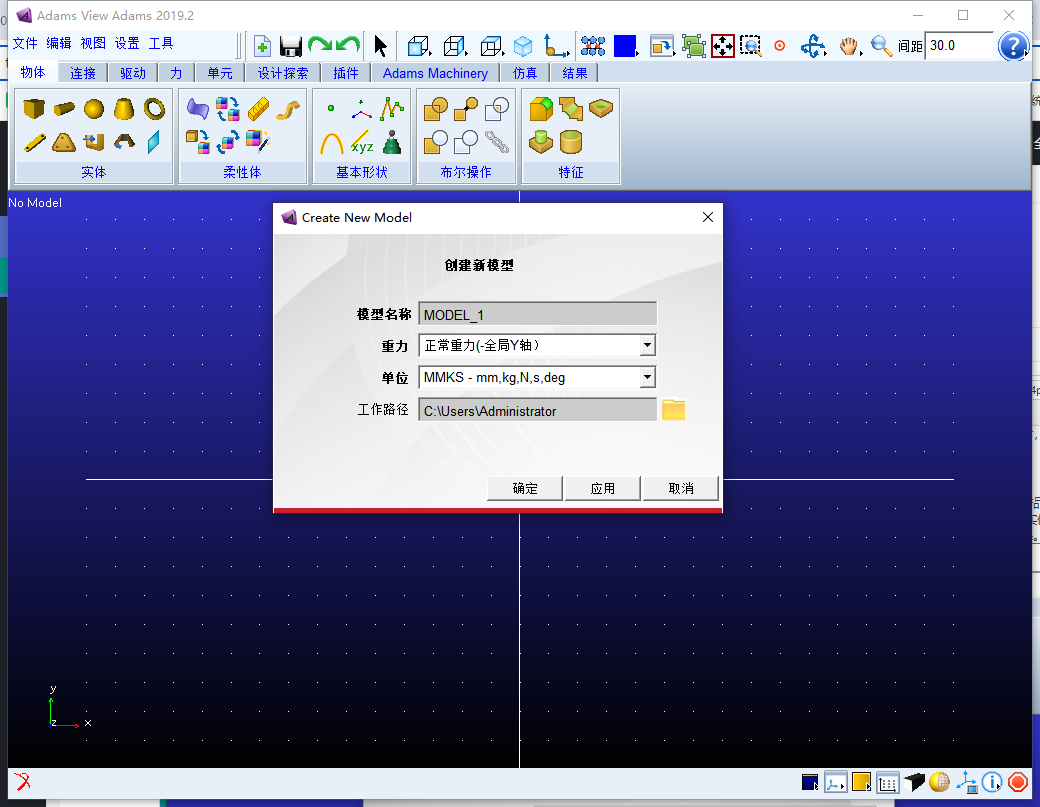Expand the 重力 gravity dropdown
Image resolution: width=1040 pixels, height=807 pixels.
(x=647, y=345)
